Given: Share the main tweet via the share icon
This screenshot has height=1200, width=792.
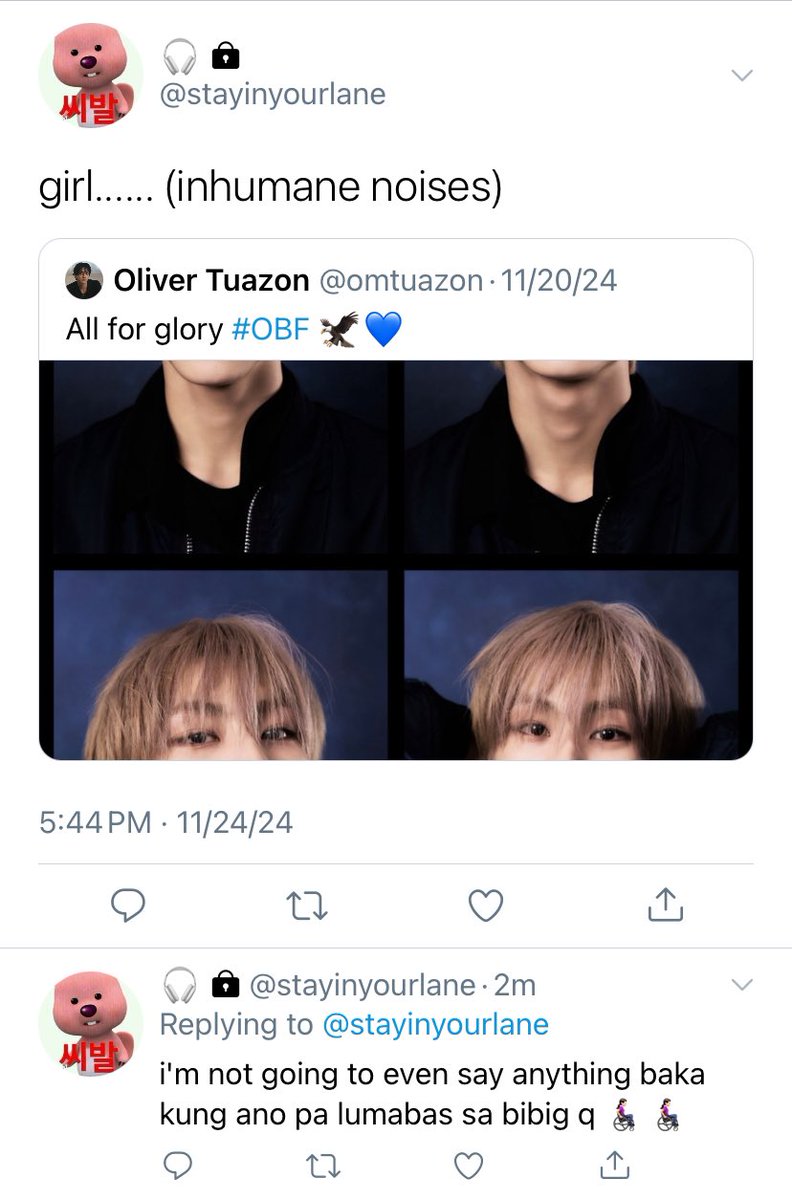Looking at the screenshot, I should (664, 904).
